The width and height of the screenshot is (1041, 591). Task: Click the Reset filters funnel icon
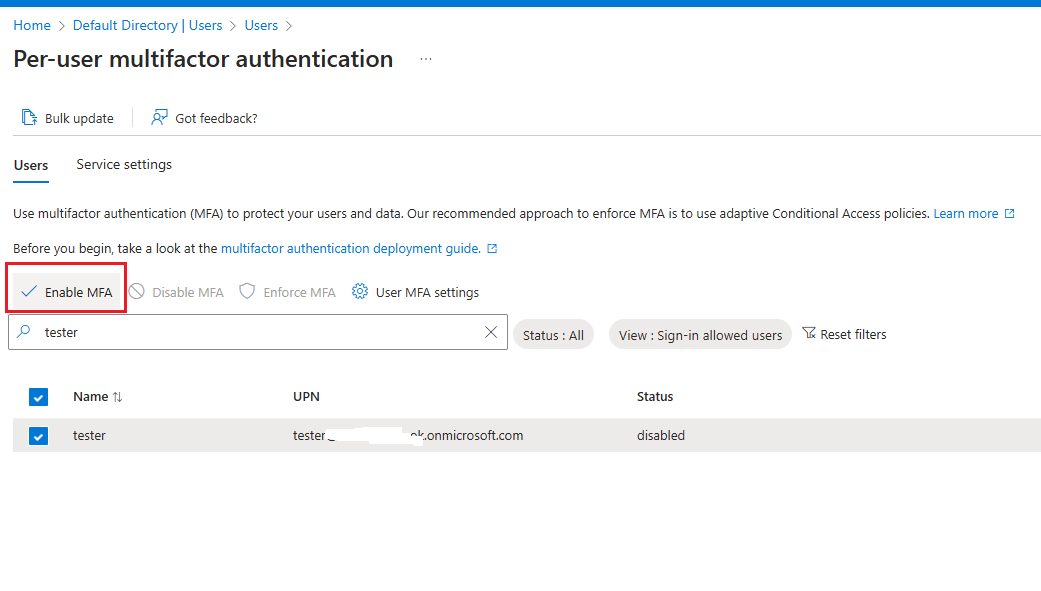point(809,334)
